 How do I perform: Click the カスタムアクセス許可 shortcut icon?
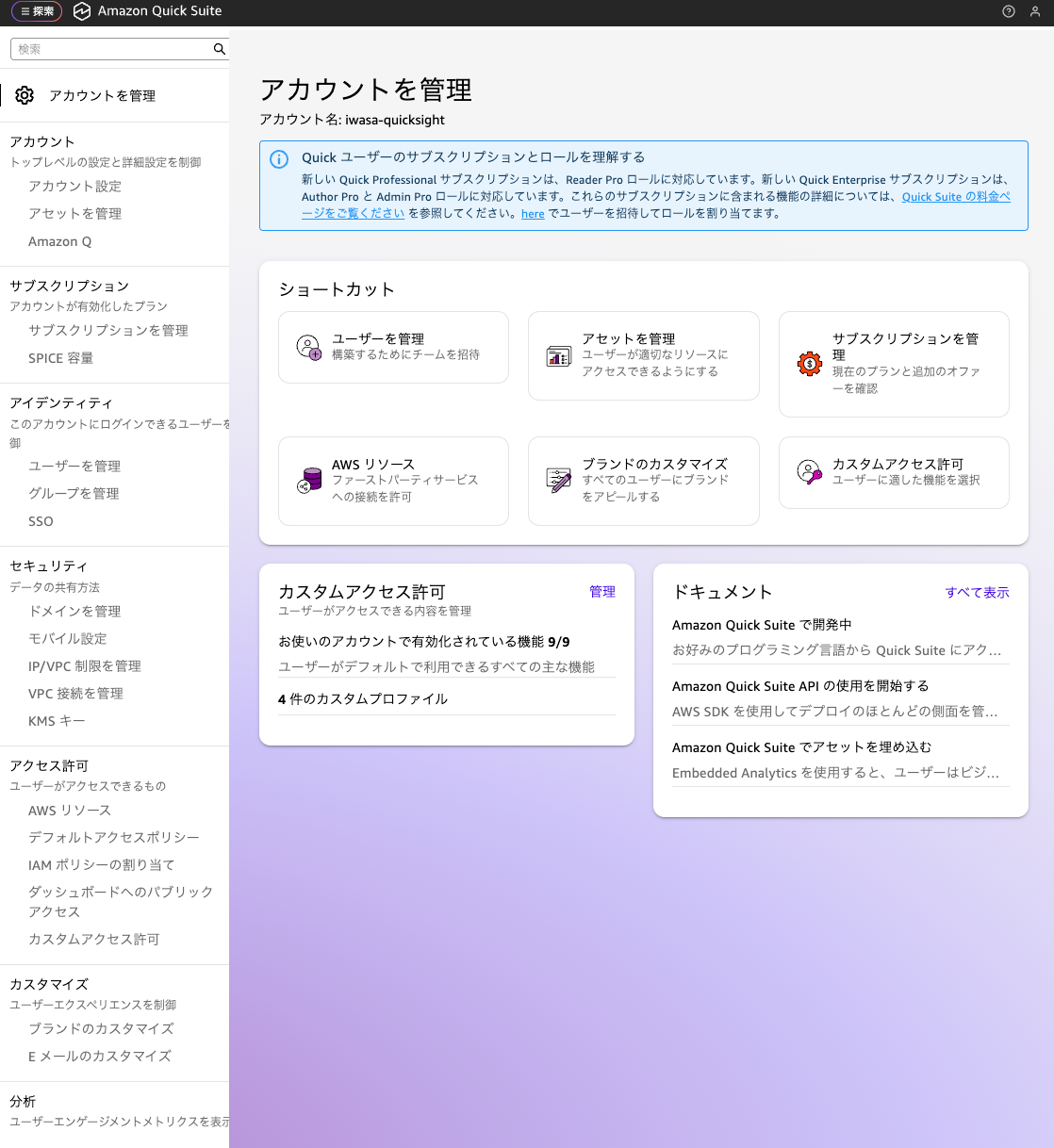pos(809,471)
